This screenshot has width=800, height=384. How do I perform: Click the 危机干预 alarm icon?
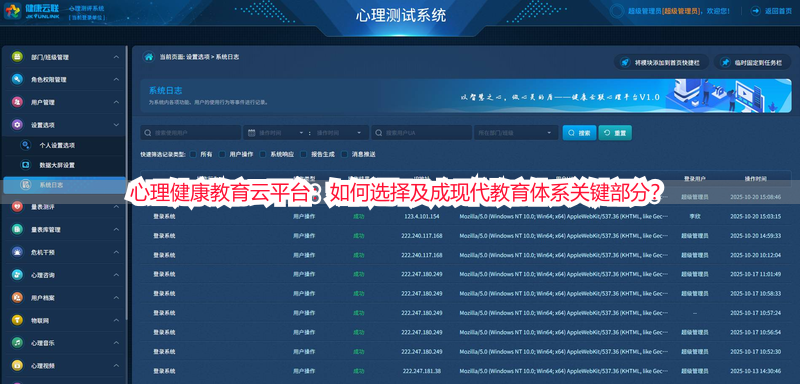point(17,252)
